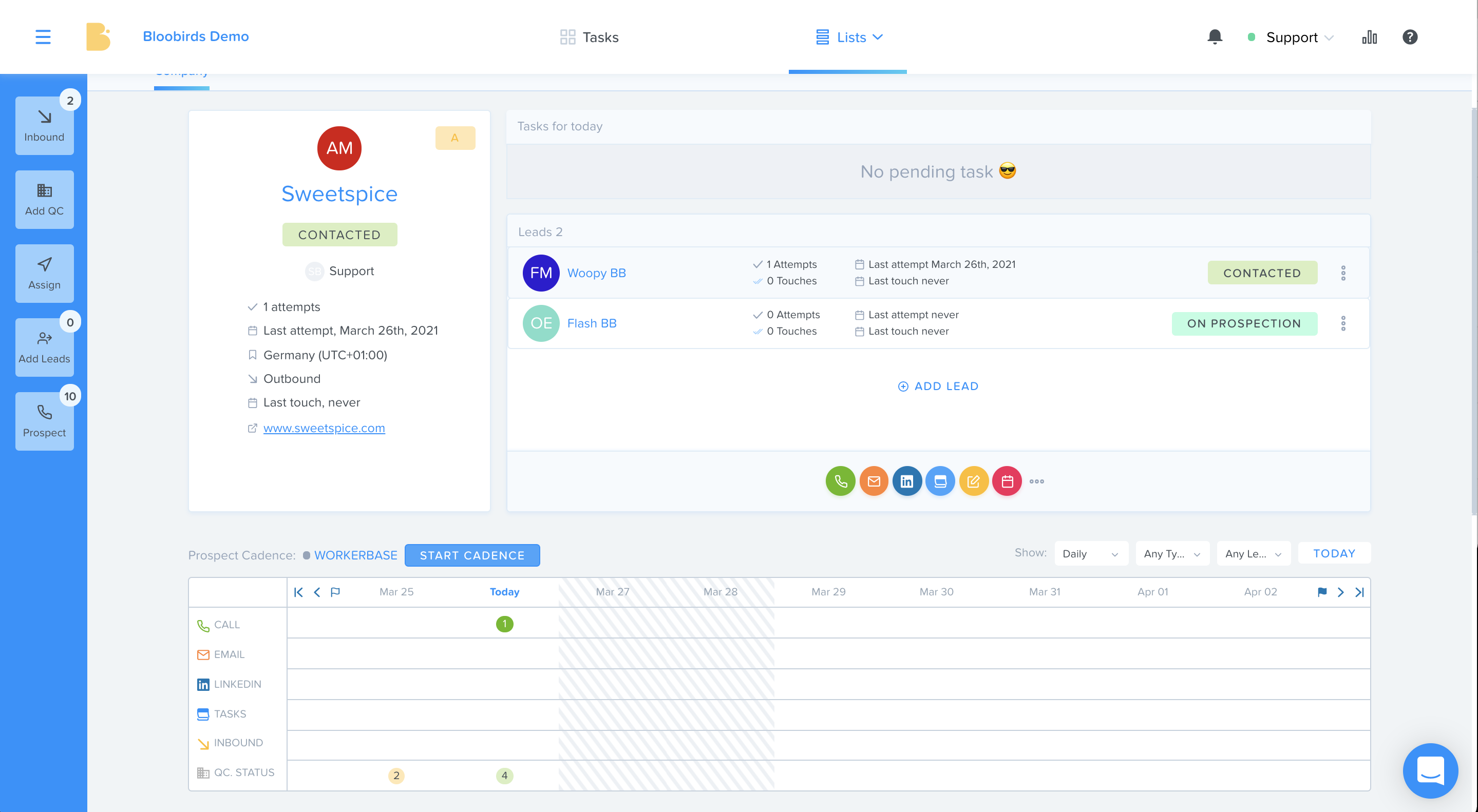Click the blue task action button

pos(940,481)
